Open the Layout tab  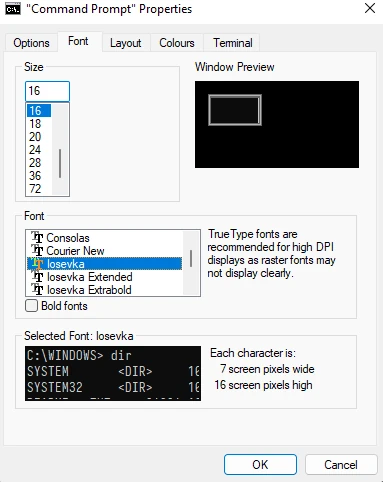coord(126,43)
